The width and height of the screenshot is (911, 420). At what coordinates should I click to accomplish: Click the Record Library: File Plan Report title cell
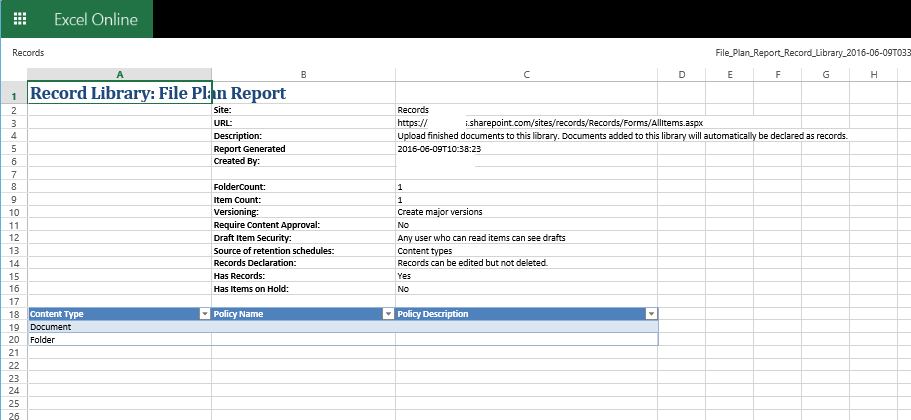[120, 93]
